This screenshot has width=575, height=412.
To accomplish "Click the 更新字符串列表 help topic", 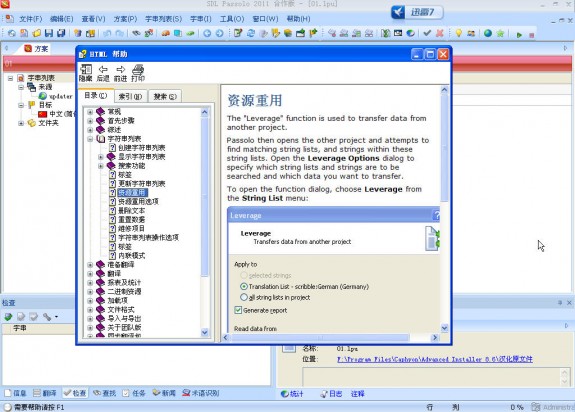I will [x=142, y=184].
